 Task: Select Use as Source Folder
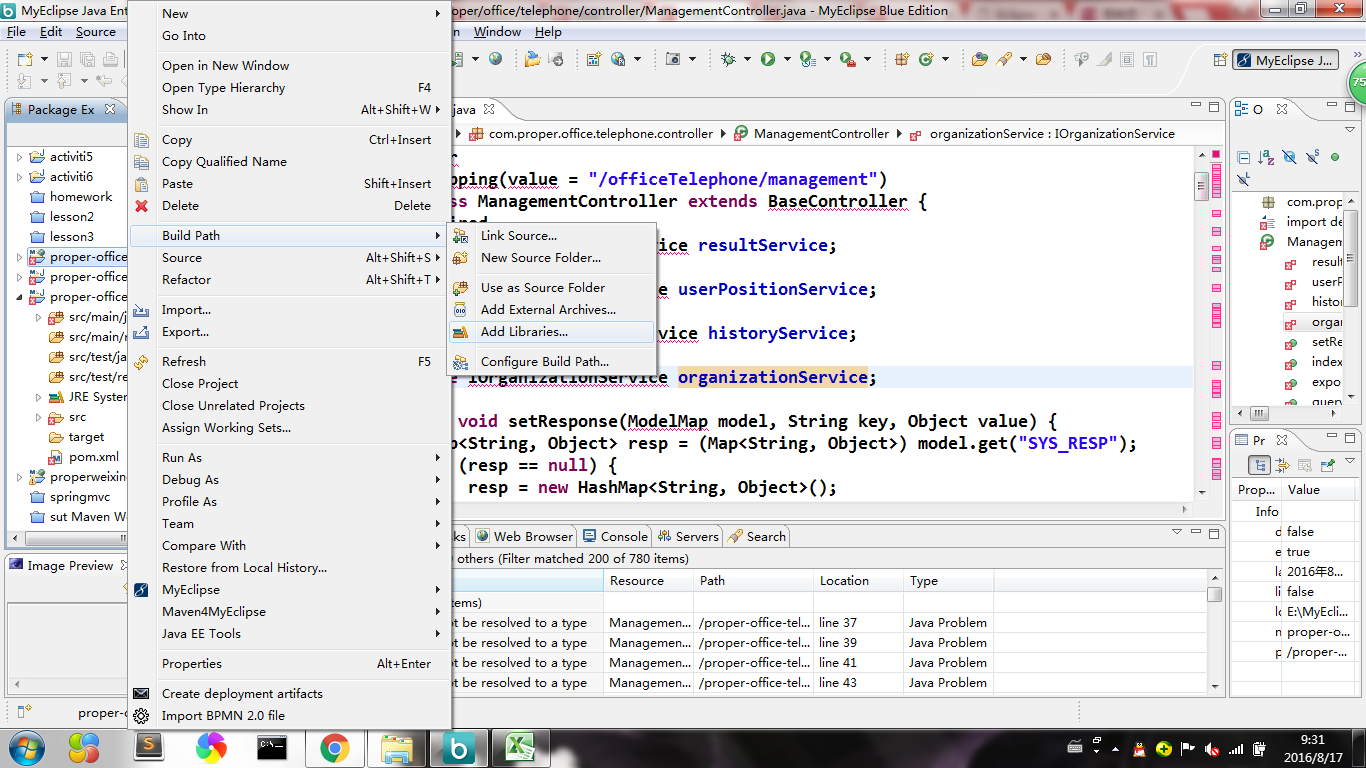(551, 288)
